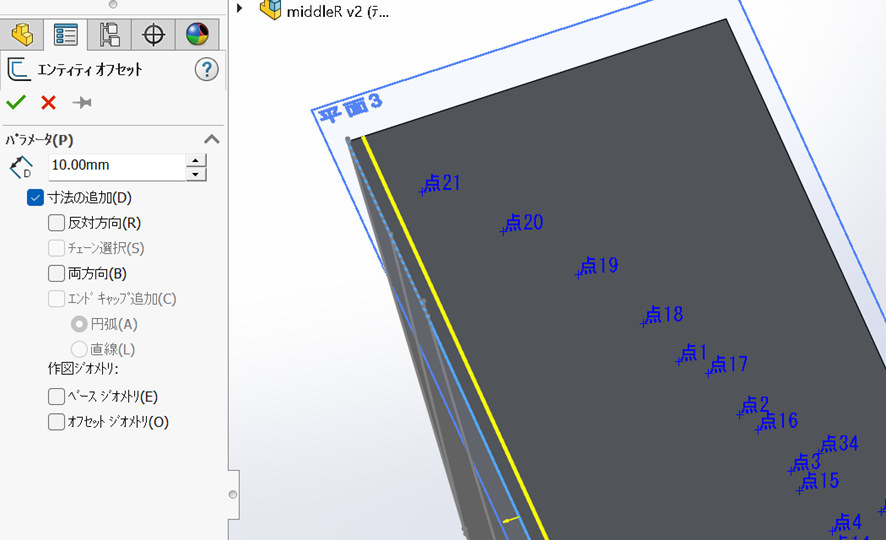Click the Offset Entities title icon

coord(18,69)
